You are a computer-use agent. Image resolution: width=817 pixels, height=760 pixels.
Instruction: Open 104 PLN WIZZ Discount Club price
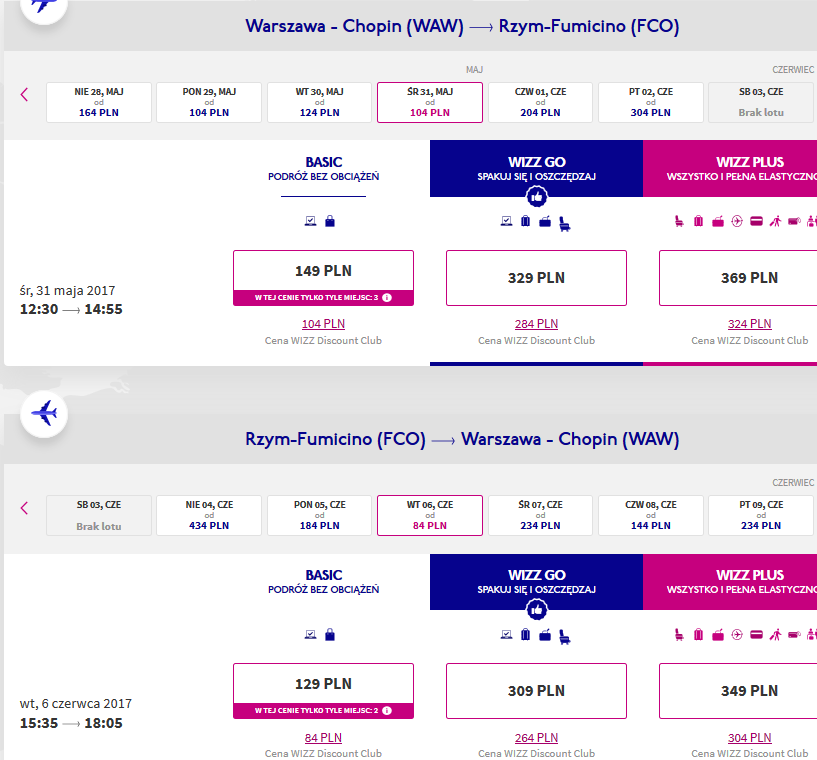click(x=324, y=324)
